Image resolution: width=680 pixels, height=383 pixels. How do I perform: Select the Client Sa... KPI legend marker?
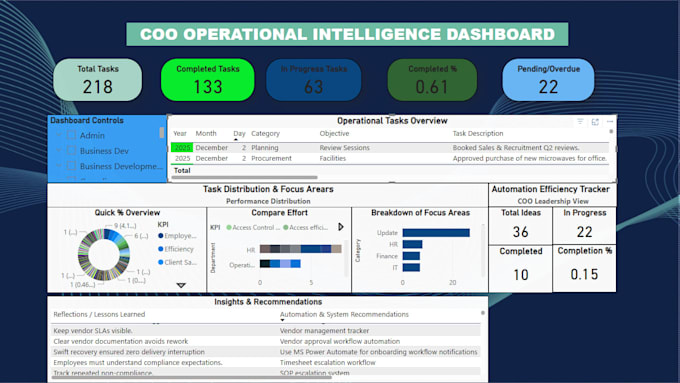click(x=161, y=262)
